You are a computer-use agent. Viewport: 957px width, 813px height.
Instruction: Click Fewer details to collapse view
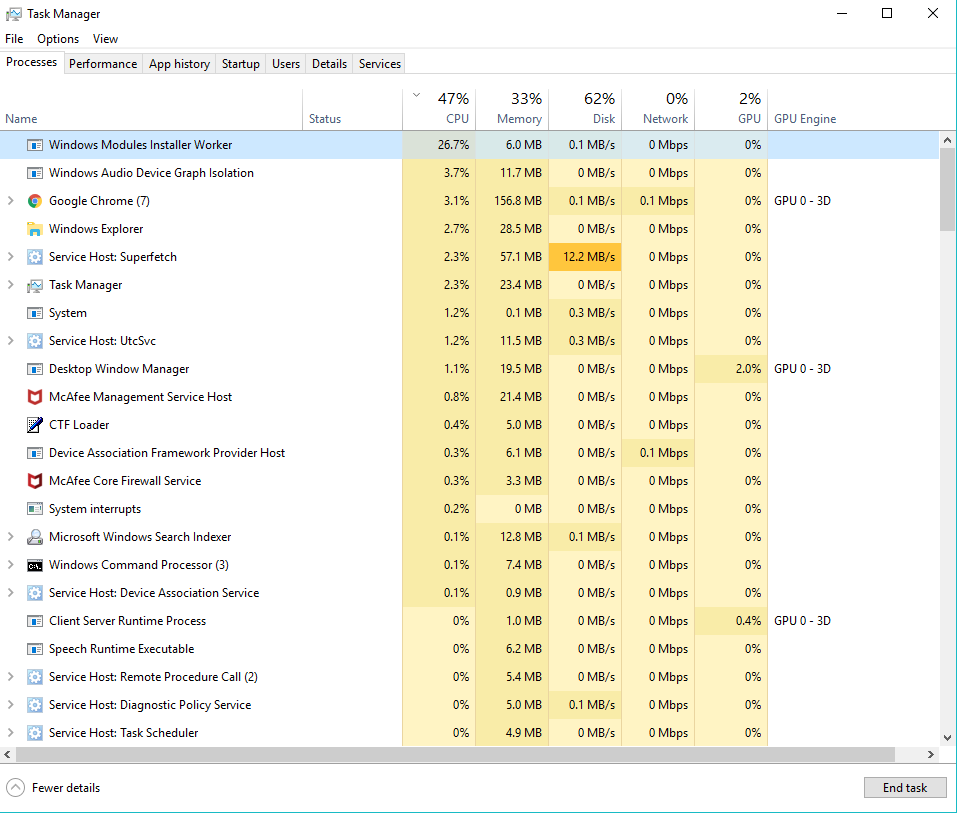53,788
